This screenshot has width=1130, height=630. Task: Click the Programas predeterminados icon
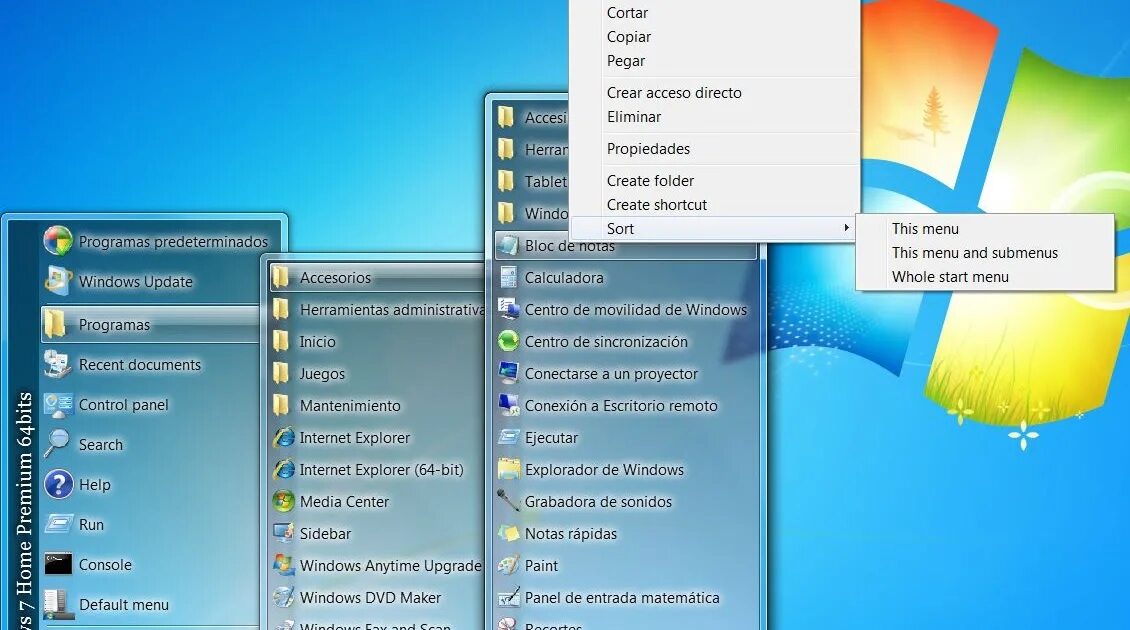pyautogui.click(x=58, y=241)
